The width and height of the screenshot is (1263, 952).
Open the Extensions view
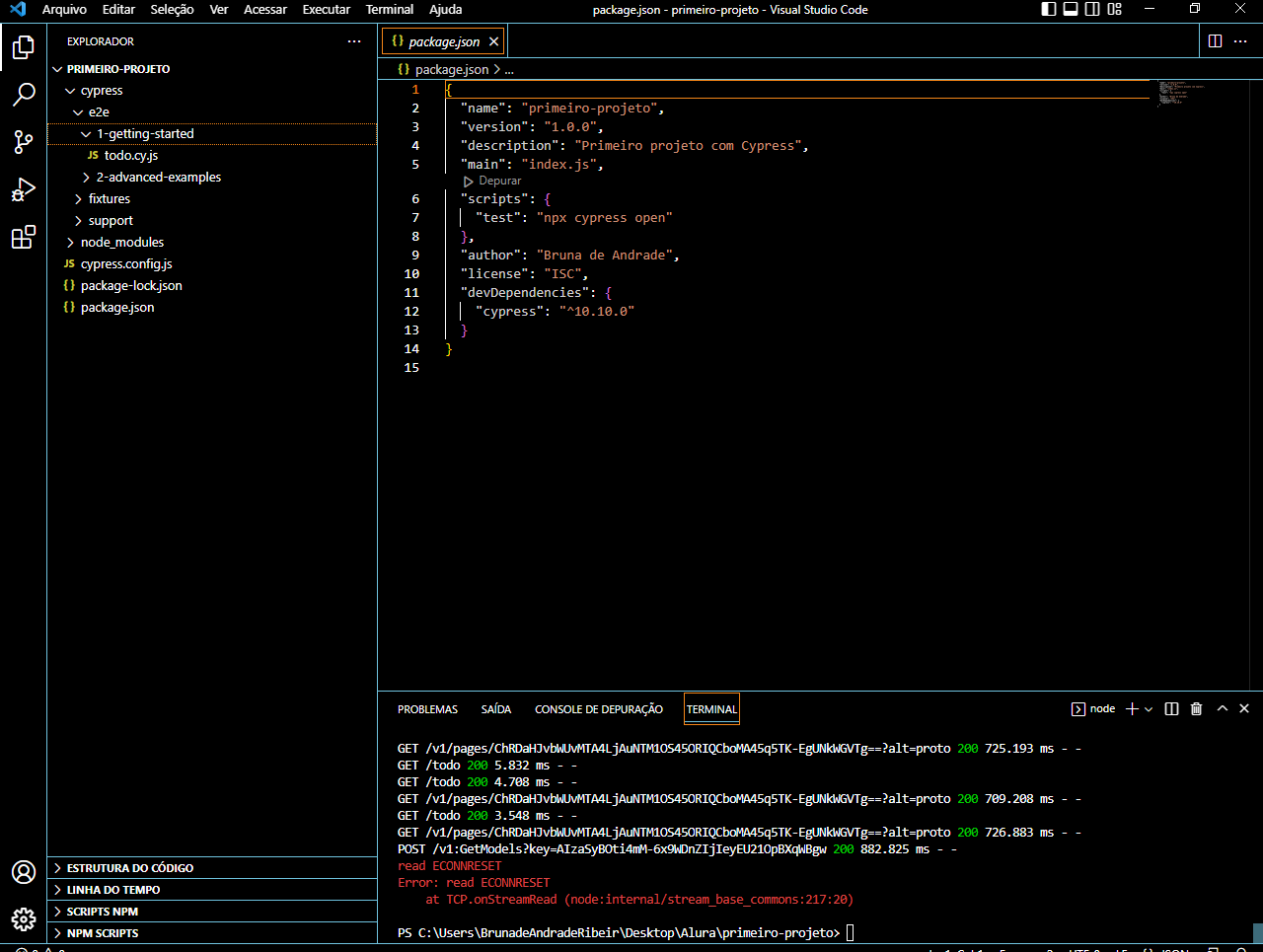coord(24,237)
